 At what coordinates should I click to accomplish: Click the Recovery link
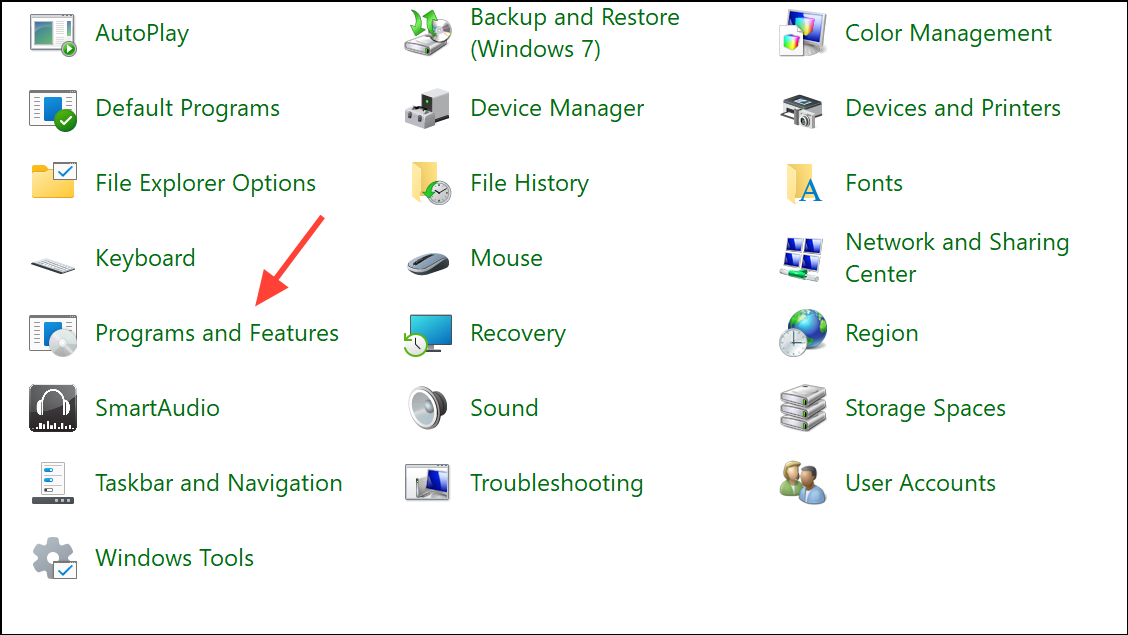[x=518, y=334]
